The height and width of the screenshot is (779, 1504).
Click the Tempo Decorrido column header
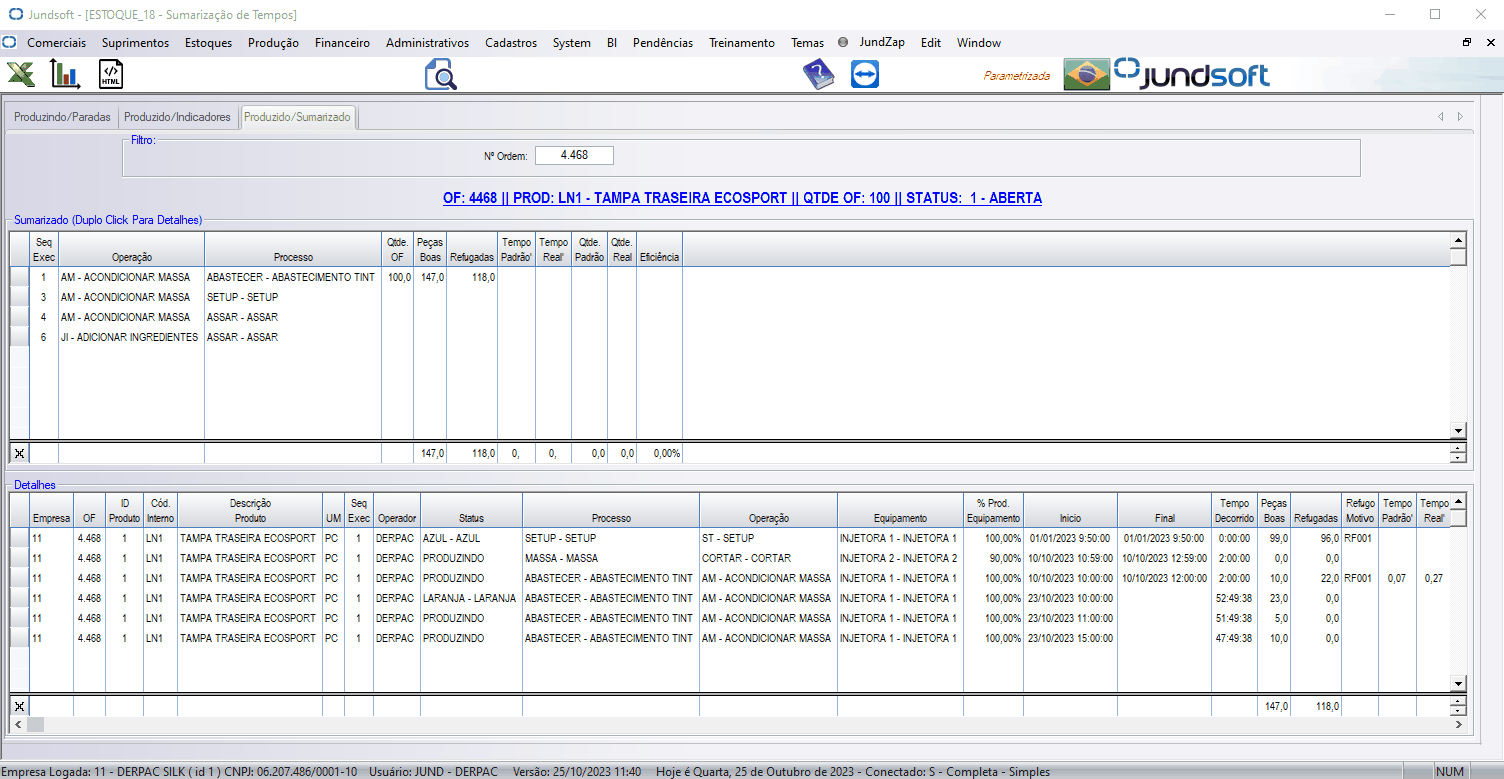coord(1233,510)
